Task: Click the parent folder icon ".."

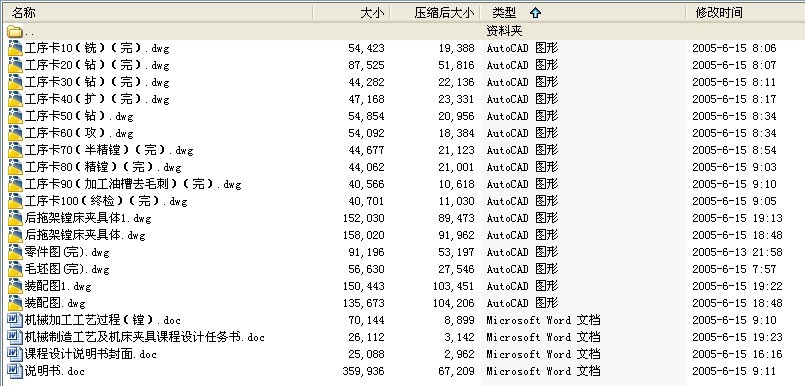Action: click(14, 31)
